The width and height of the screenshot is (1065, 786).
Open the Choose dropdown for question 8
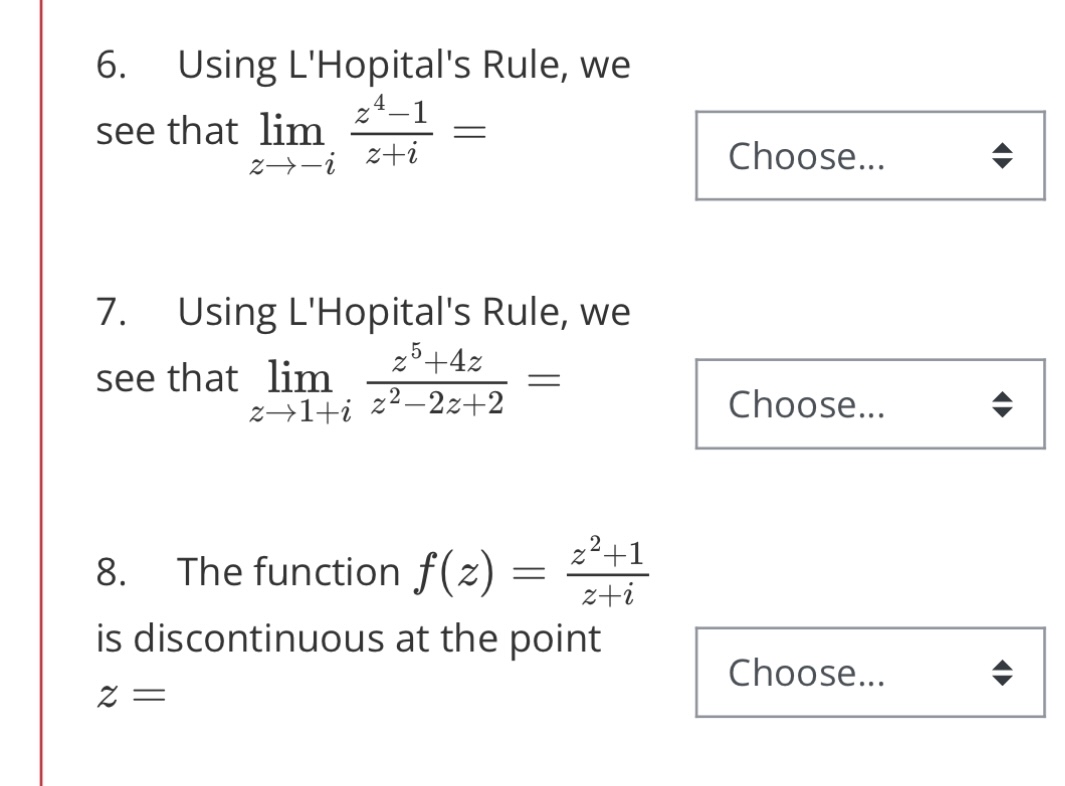pos(870,672)
